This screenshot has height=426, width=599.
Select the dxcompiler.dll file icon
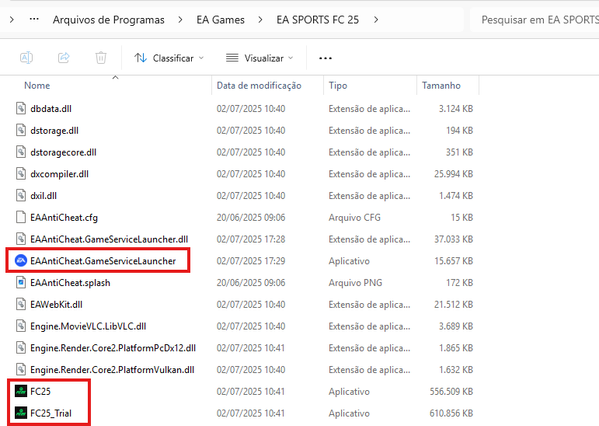click(21, 174)
